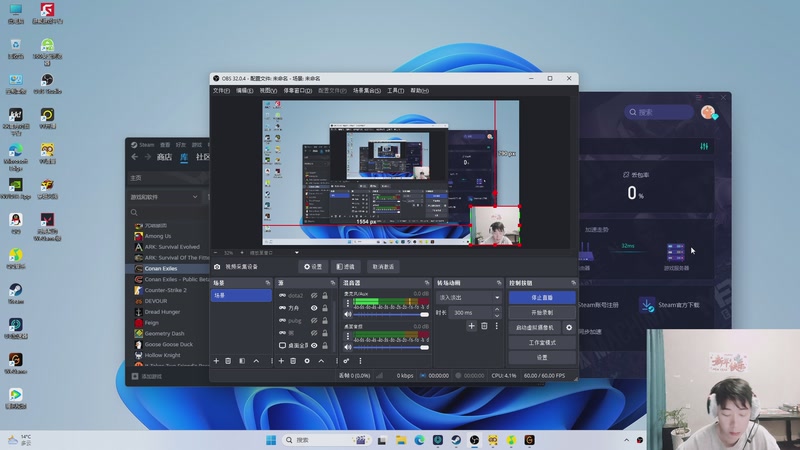Adjust the 麦克风/Aux volume slider

point(391,314)
